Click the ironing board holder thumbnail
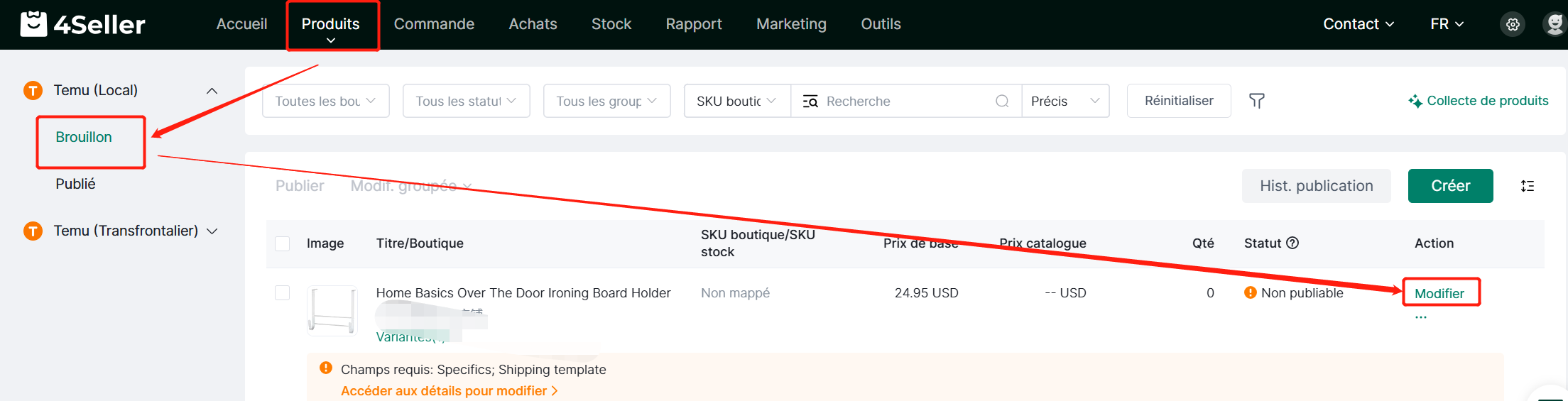This screenshot has width=1568, height=401. pyautogui.click(x=332, y=310)
